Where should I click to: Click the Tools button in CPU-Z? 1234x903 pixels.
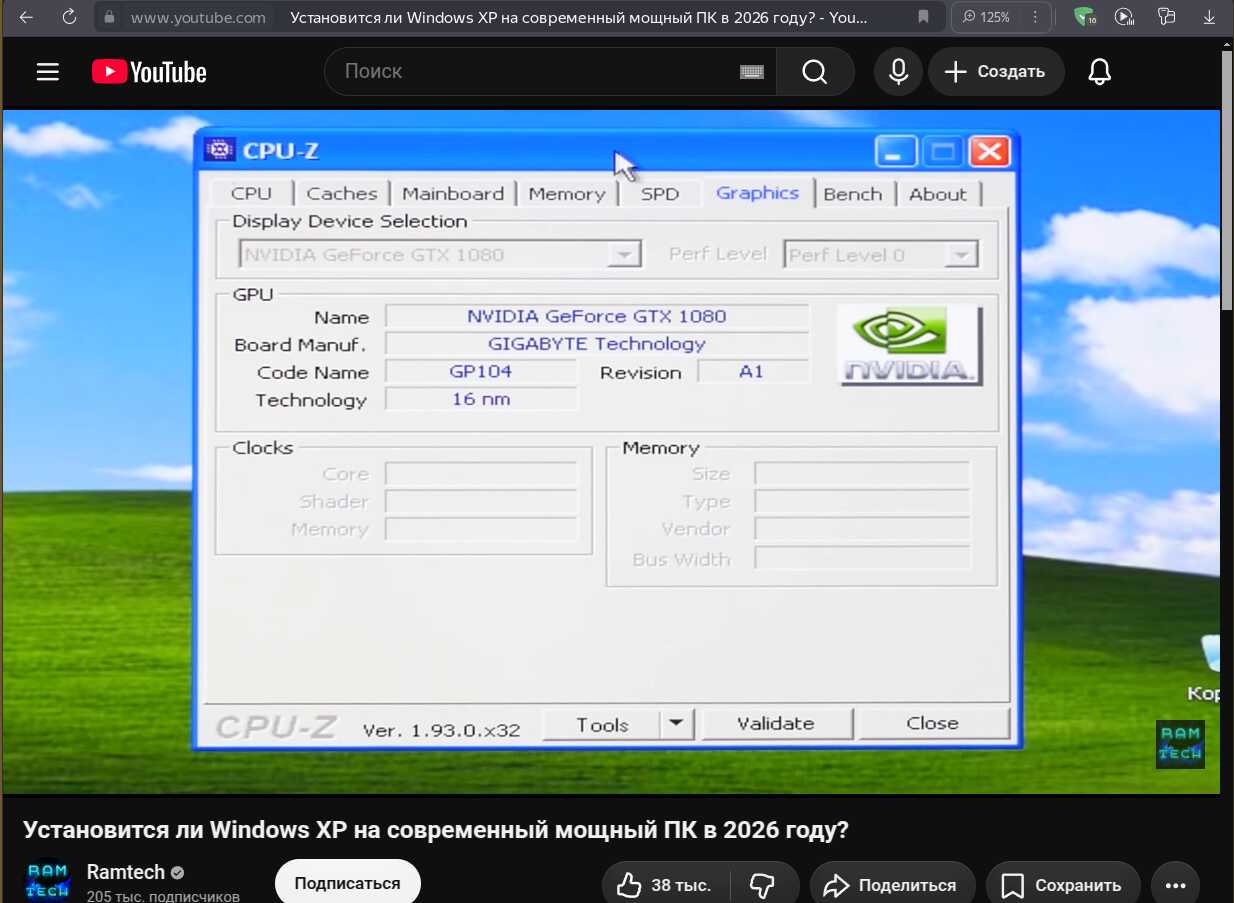(602, 724)
